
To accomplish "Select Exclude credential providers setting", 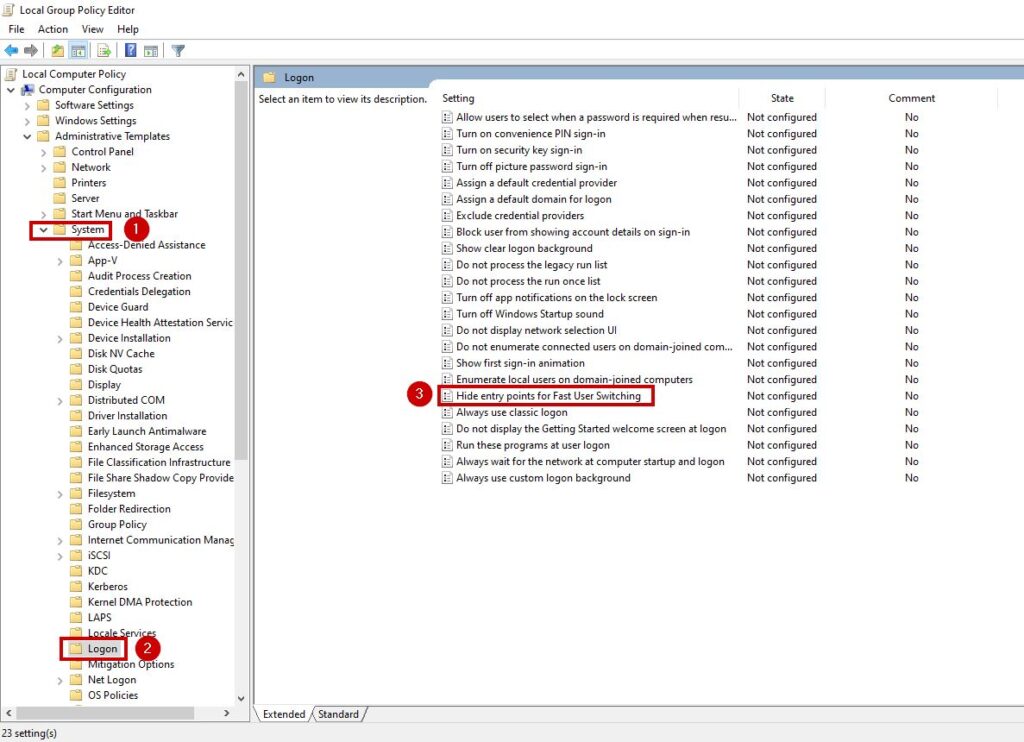I will click(x=520, y=216).
